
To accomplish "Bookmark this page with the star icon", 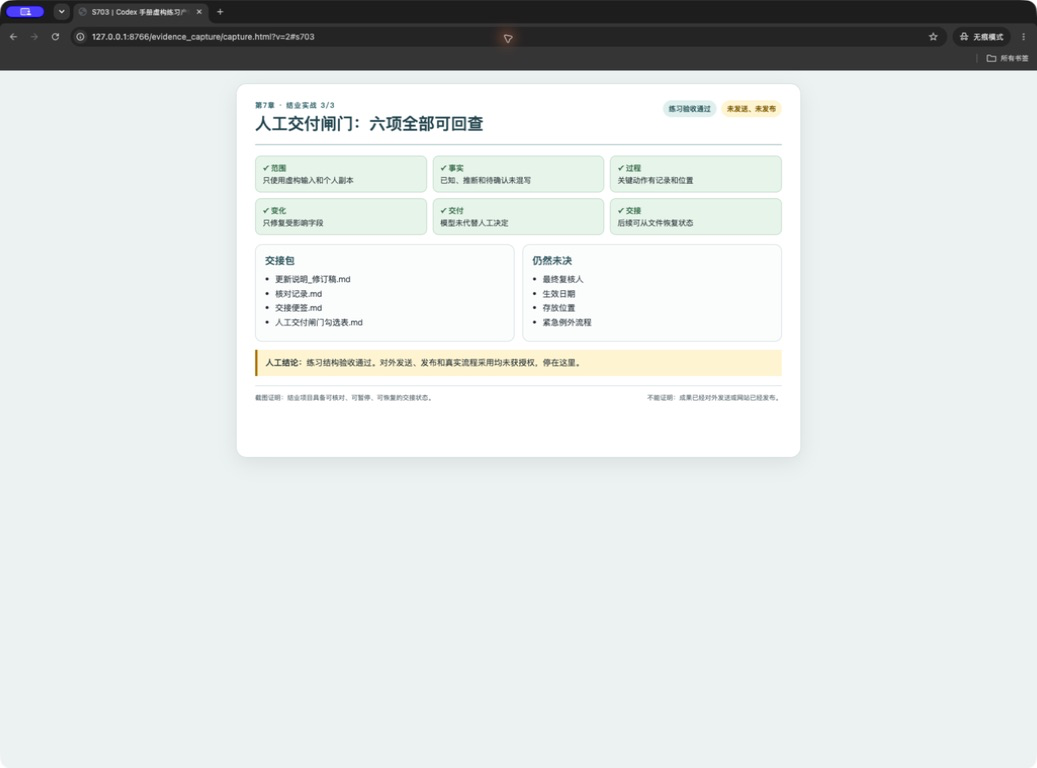I will pyautogui.click(x=933, y=37).
